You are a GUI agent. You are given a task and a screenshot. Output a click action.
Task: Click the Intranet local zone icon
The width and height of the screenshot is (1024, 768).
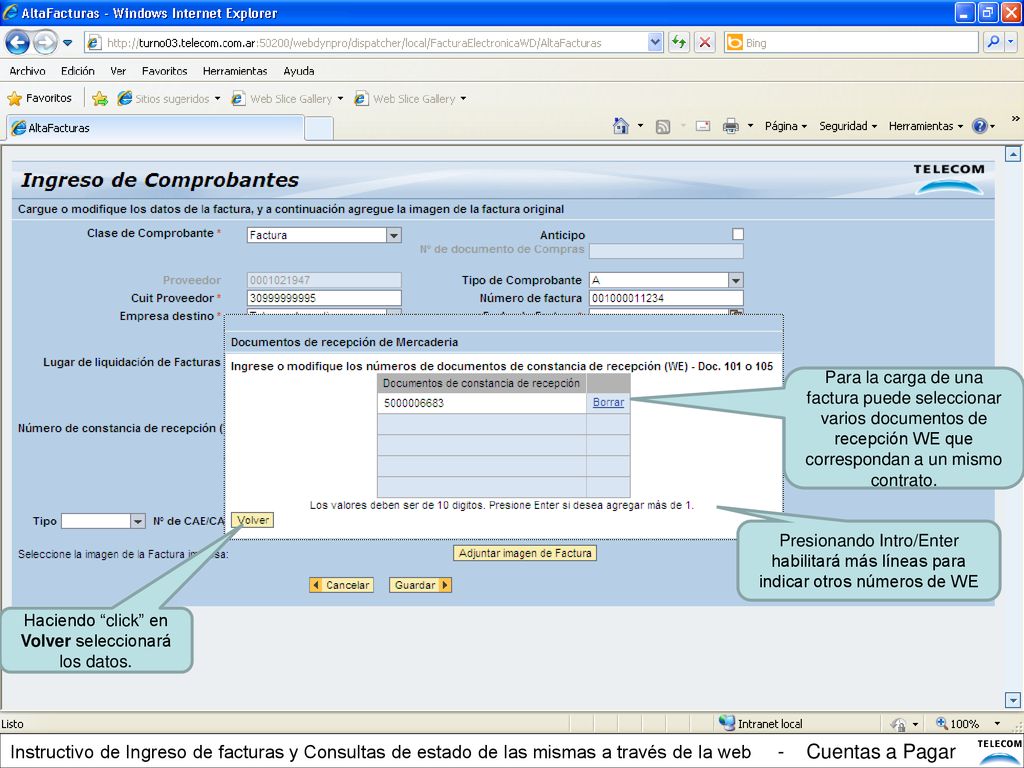point(726,723)
